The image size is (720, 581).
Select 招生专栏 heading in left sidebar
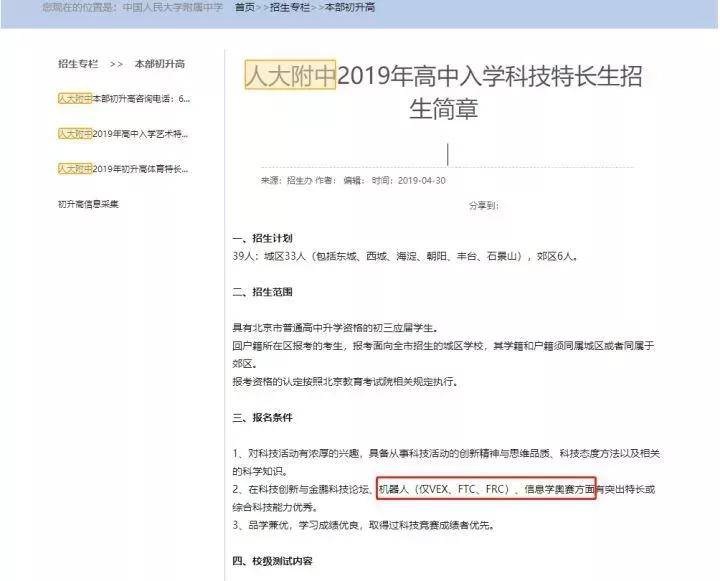78,64
